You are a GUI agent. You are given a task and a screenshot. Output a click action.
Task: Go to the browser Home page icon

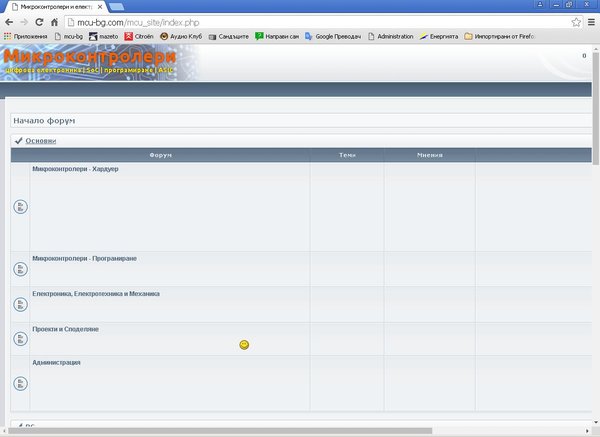[x=54, y=22]
